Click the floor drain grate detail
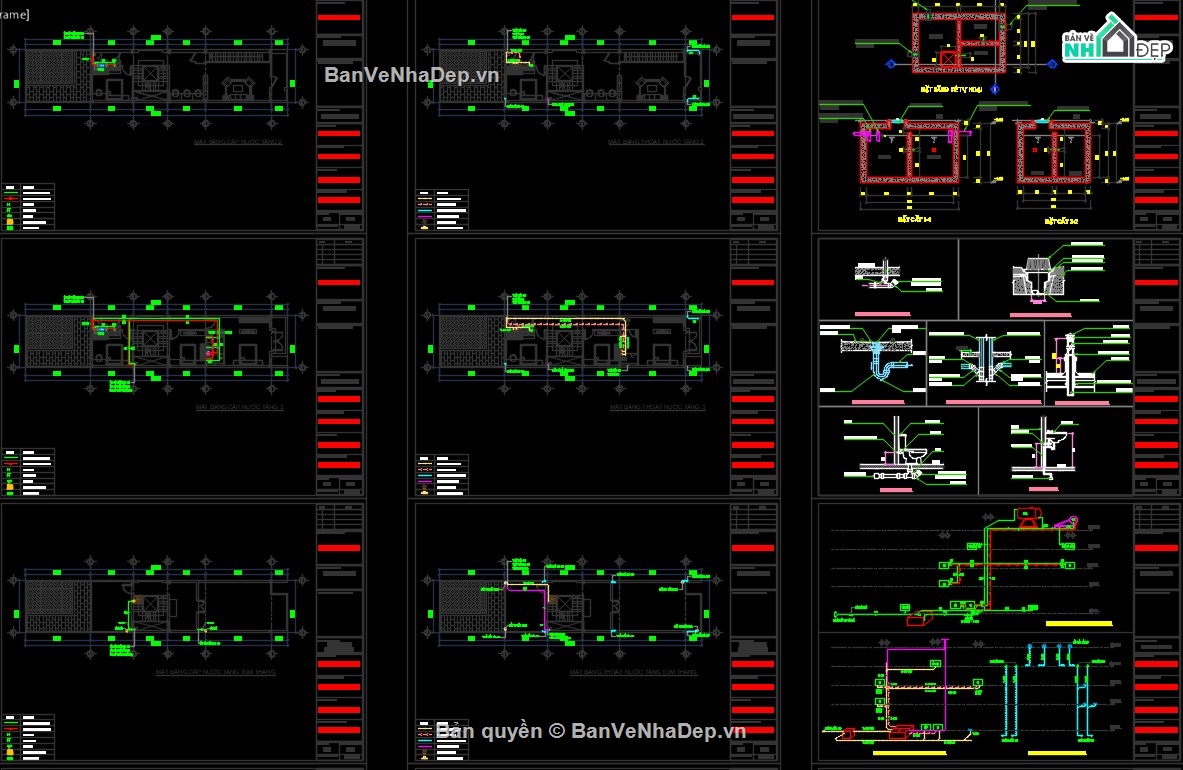 click(1036, 276)
